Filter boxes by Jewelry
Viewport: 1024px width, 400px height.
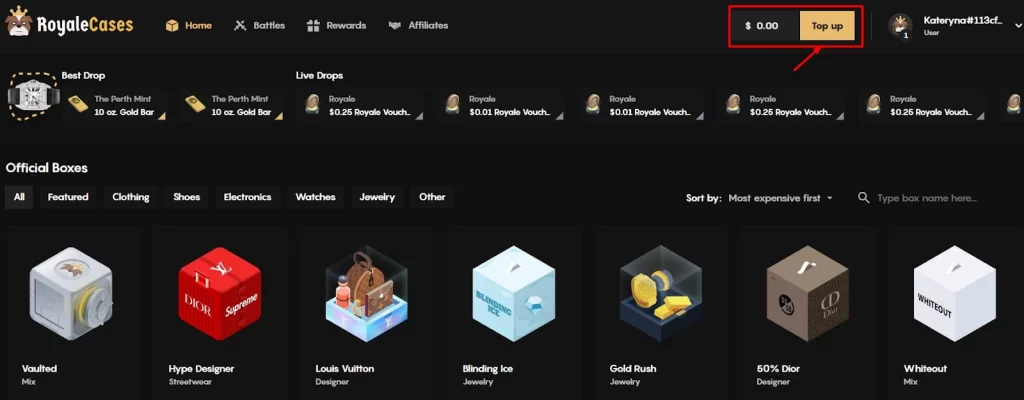tap(377, 197)
